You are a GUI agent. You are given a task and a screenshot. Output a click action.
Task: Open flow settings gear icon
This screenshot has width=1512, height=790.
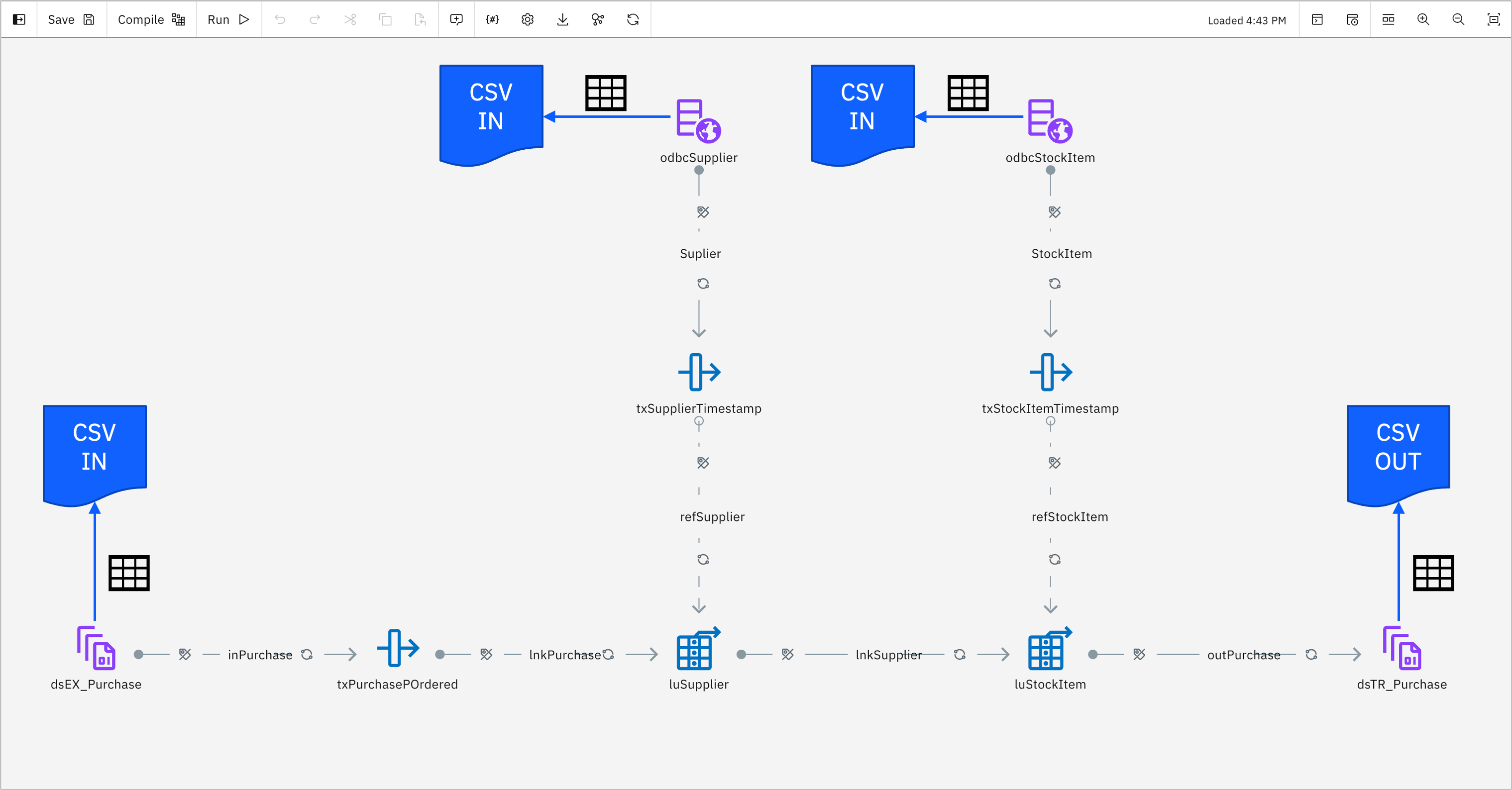[x=527, y=19]
